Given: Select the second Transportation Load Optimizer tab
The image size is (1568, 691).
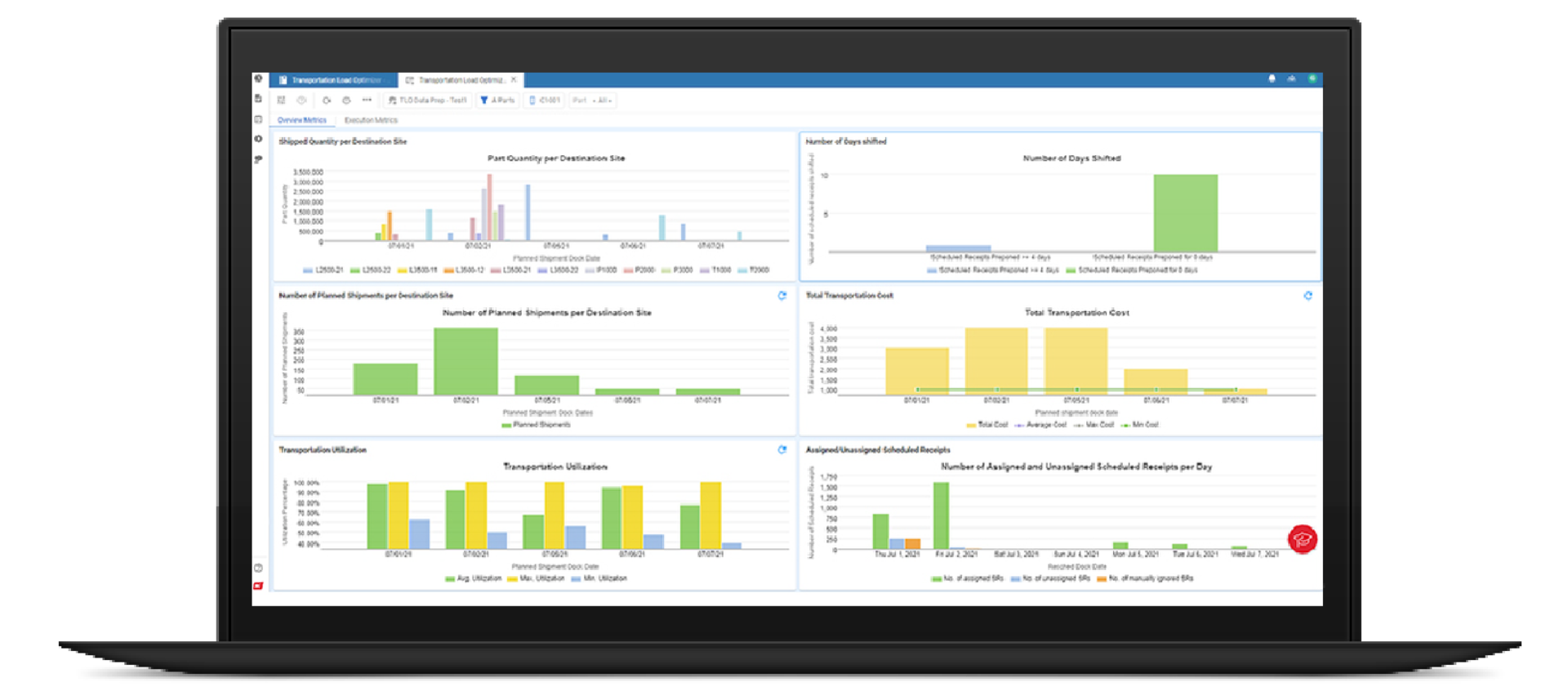Looking at the screenshot, I should [461, 80].
